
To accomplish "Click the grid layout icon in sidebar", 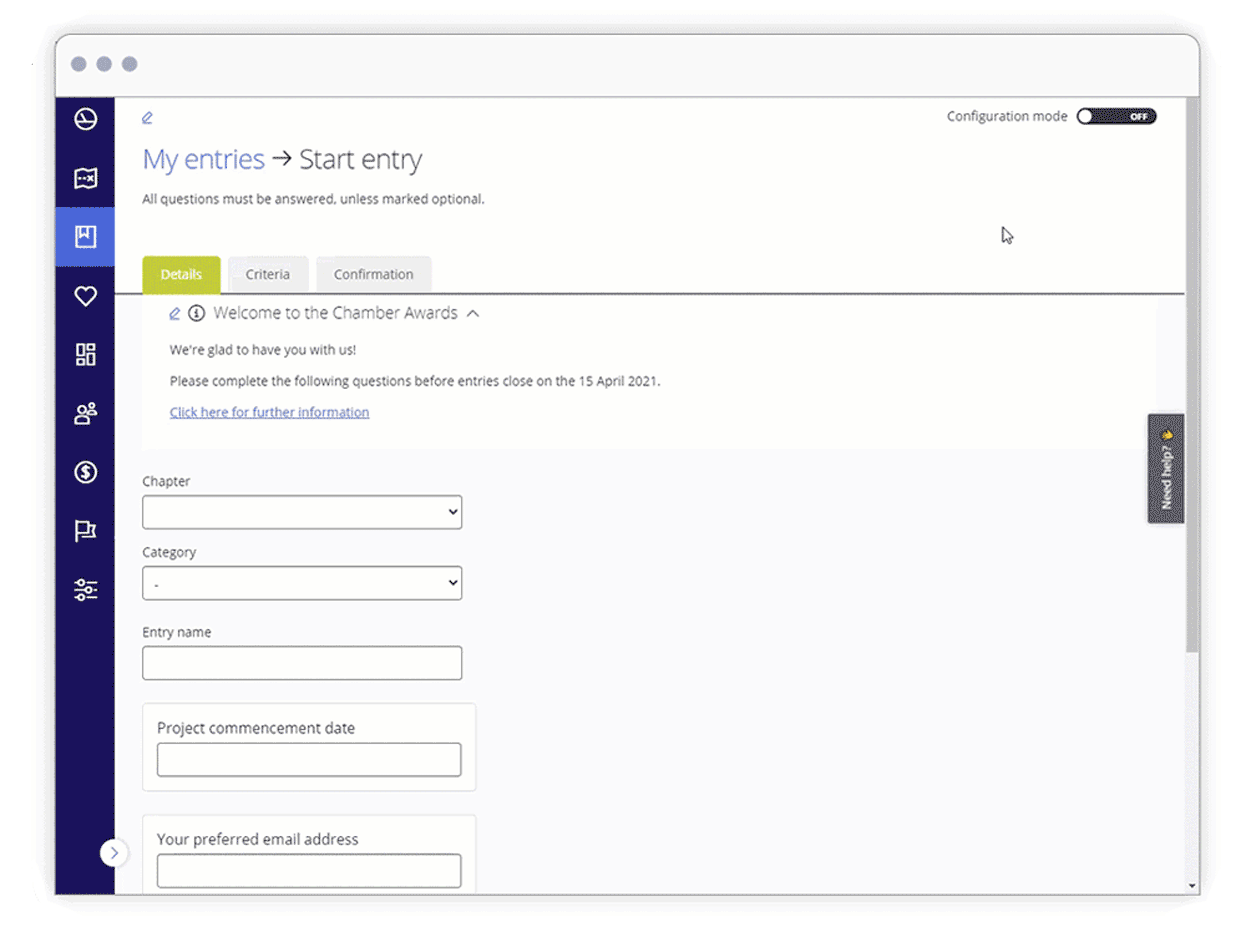I will [x=86, y=354].
